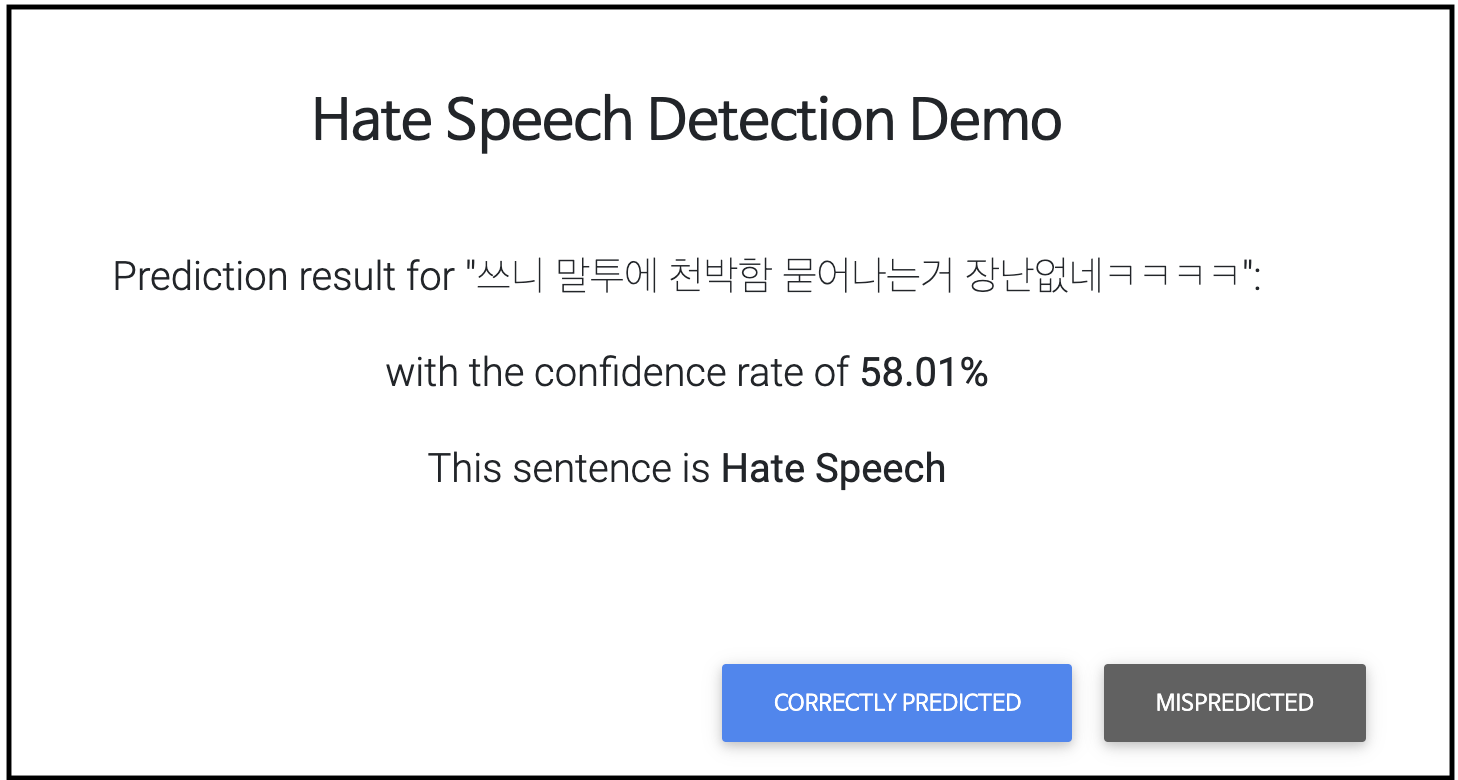Image resolution: width=1458 pixels, height=780 pixels.
Task: Click the "with the confidence rate of" text
Action: [618, 373]
